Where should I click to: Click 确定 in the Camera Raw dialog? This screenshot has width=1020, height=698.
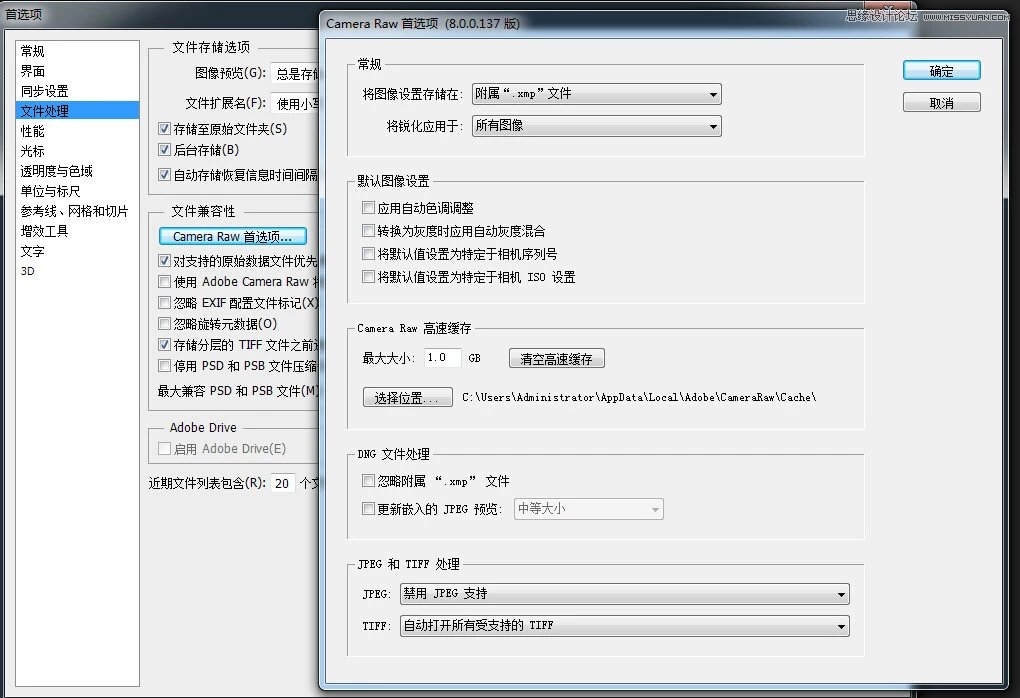point(941,71)
